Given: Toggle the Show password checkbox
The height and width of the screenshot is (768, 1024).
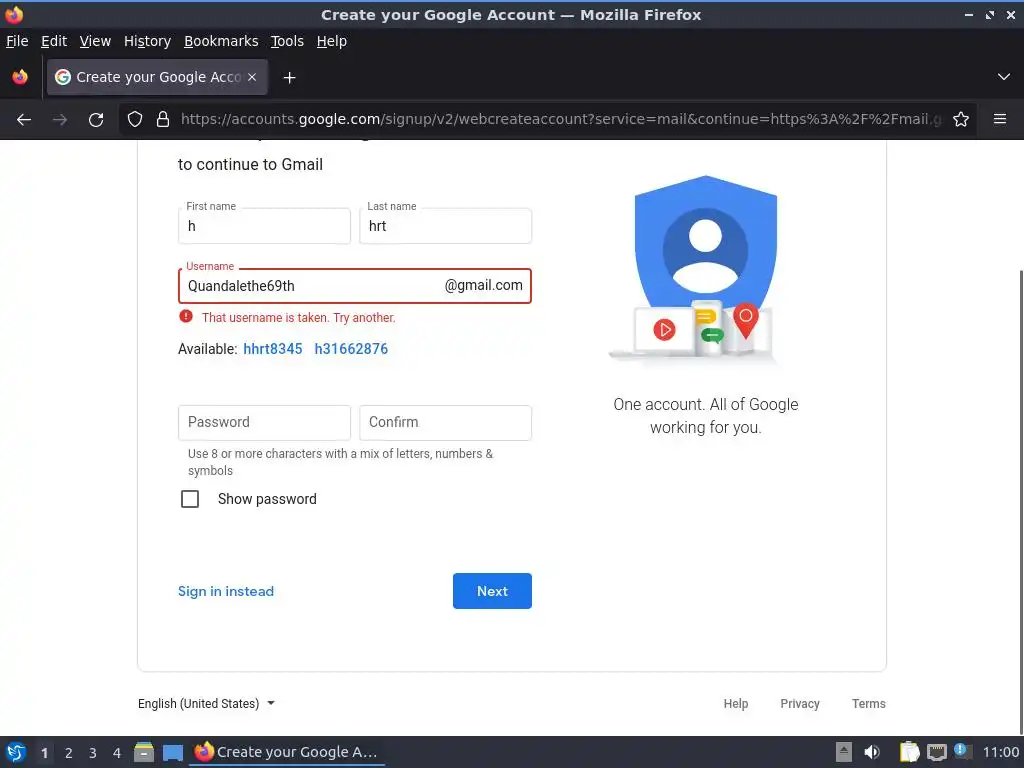Looking at the screenshot, I should tap(190, 499).
